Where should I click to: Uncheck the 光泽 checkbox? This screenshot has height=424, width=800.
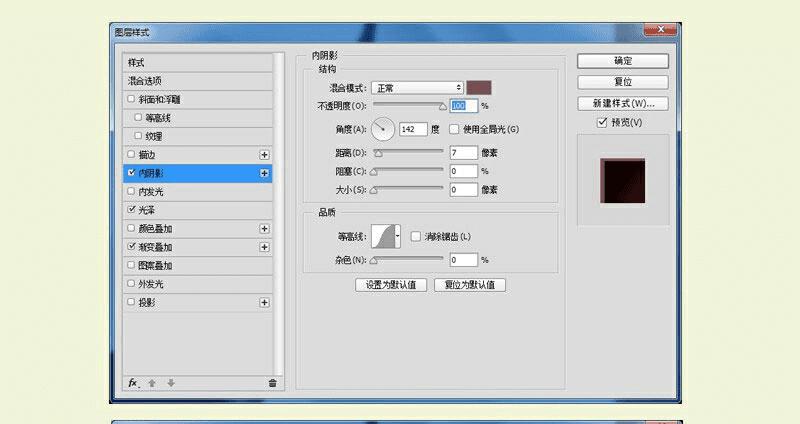point(132,209)
